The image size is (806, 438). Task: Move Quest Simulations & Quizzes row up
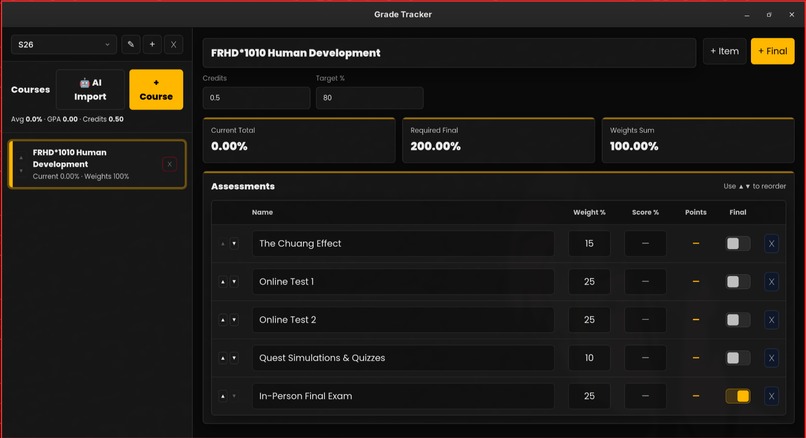[x=223, y=358]
